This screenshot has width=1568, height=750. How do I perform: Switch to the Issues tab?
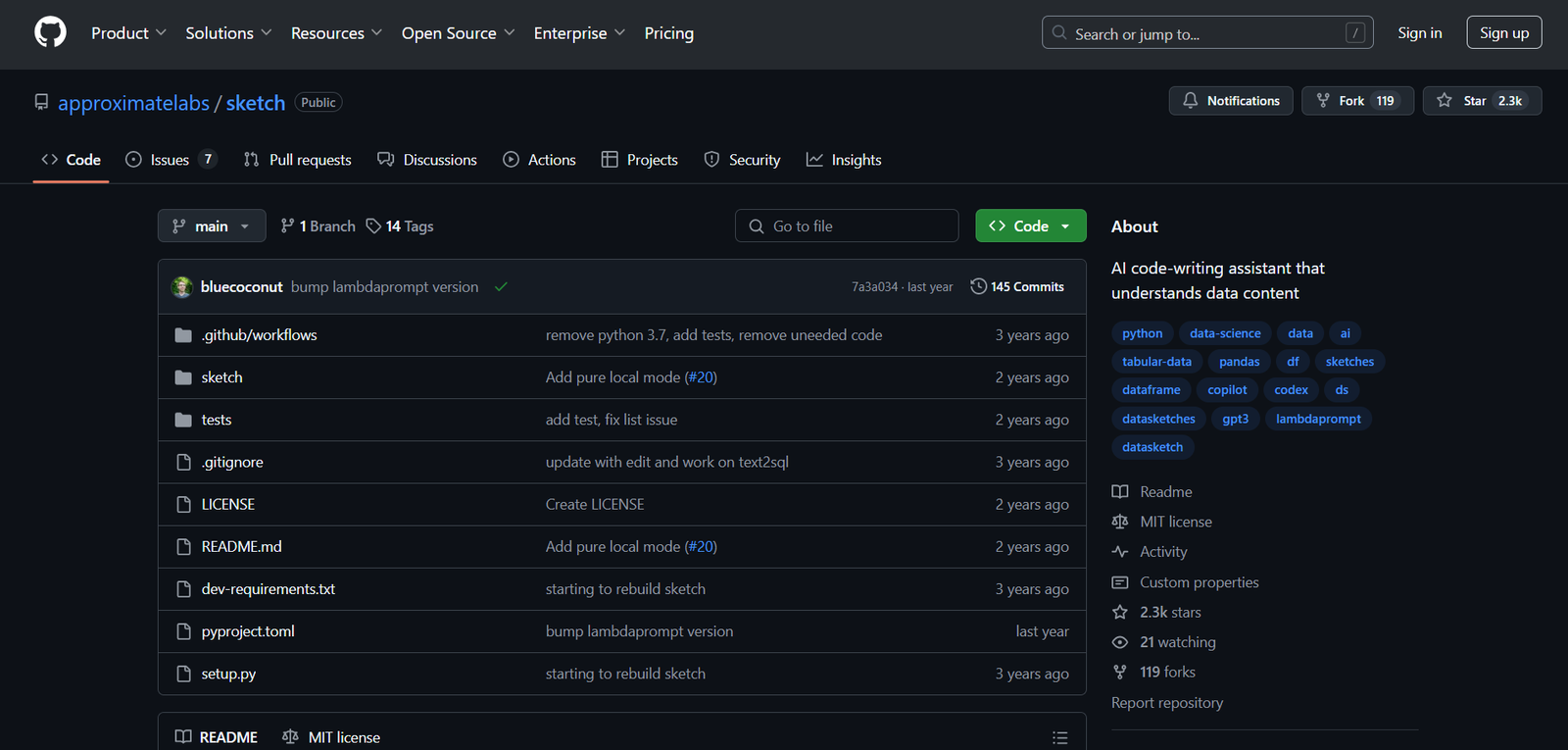pos(170,160)
